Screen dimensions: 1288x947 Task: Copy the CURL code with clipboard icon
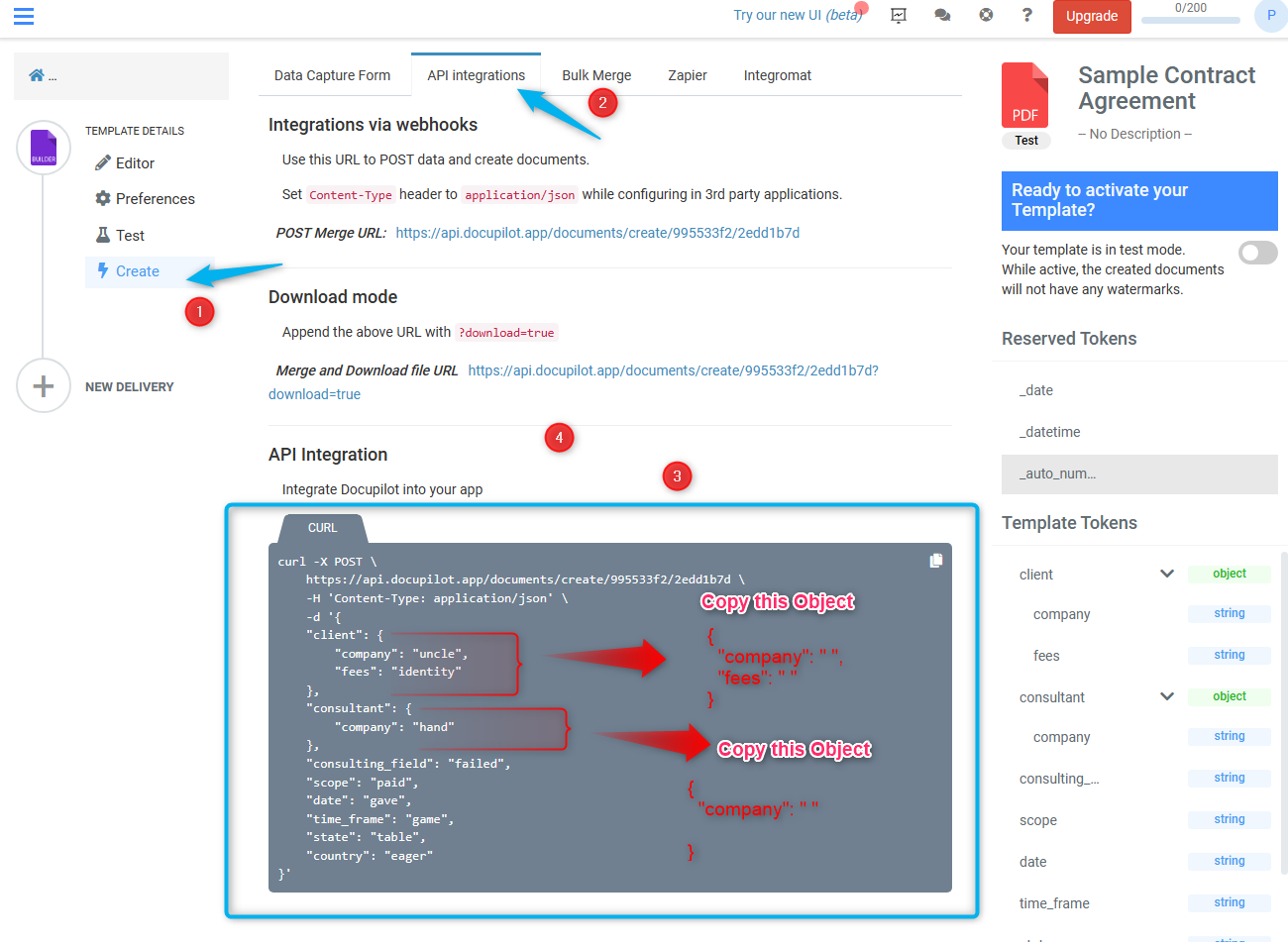pos(936,561)
